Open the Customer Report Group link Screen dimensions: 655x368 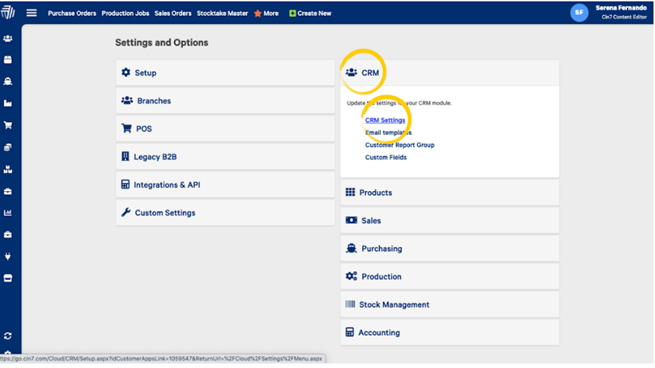(400, 145)
